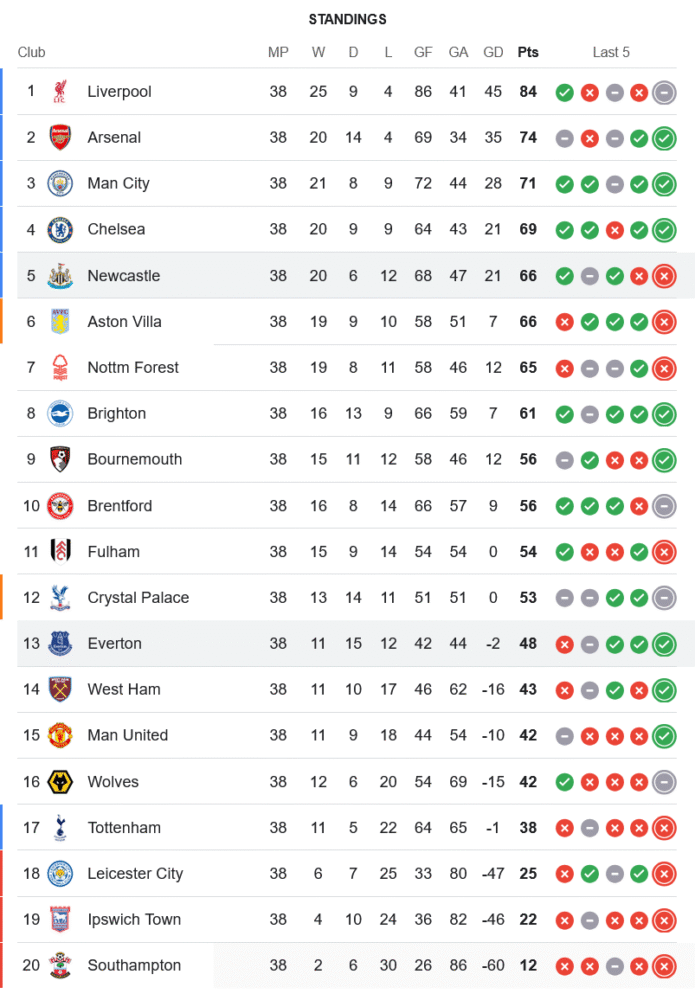The height and width of the screenshot is (1000, 695).
Task: Click Arsenal's latest win result icon
Action: tap(664, 139)
